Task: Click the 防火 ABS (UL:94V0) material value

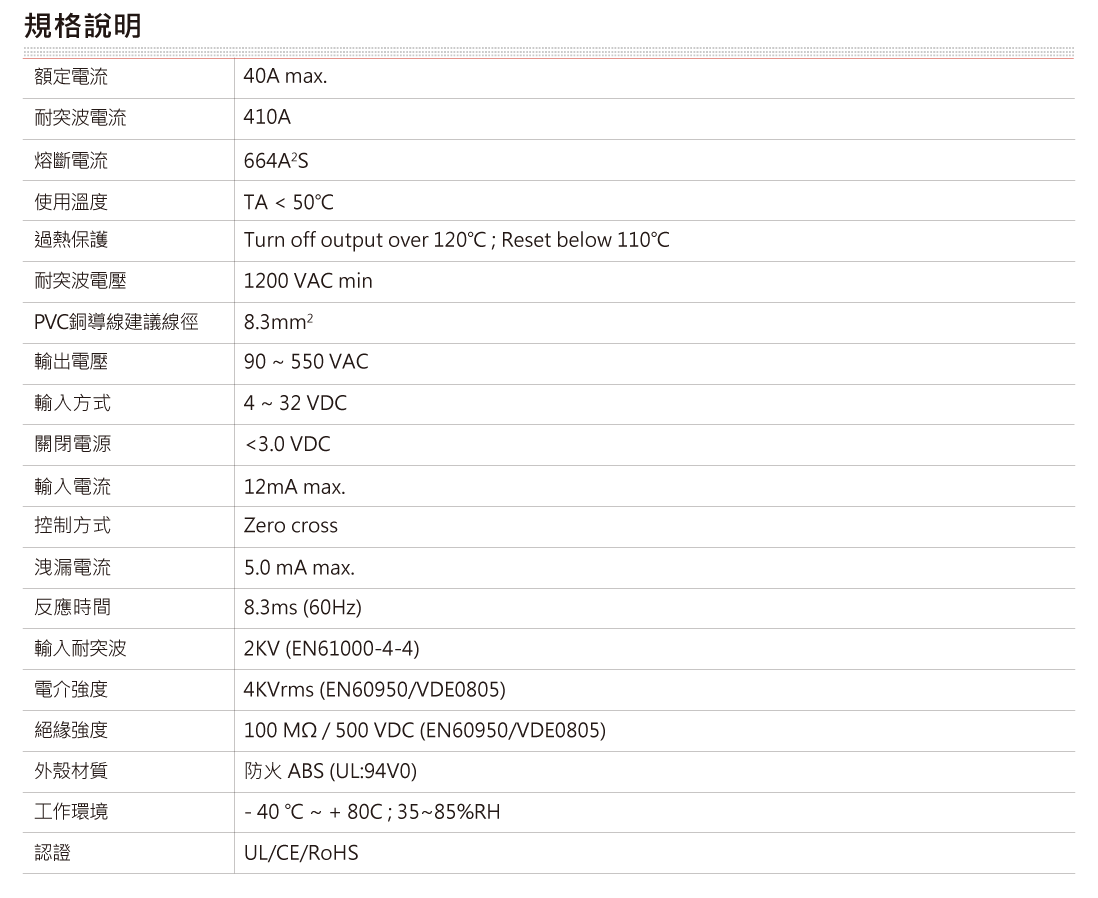Action: click(x=330, y=772)
